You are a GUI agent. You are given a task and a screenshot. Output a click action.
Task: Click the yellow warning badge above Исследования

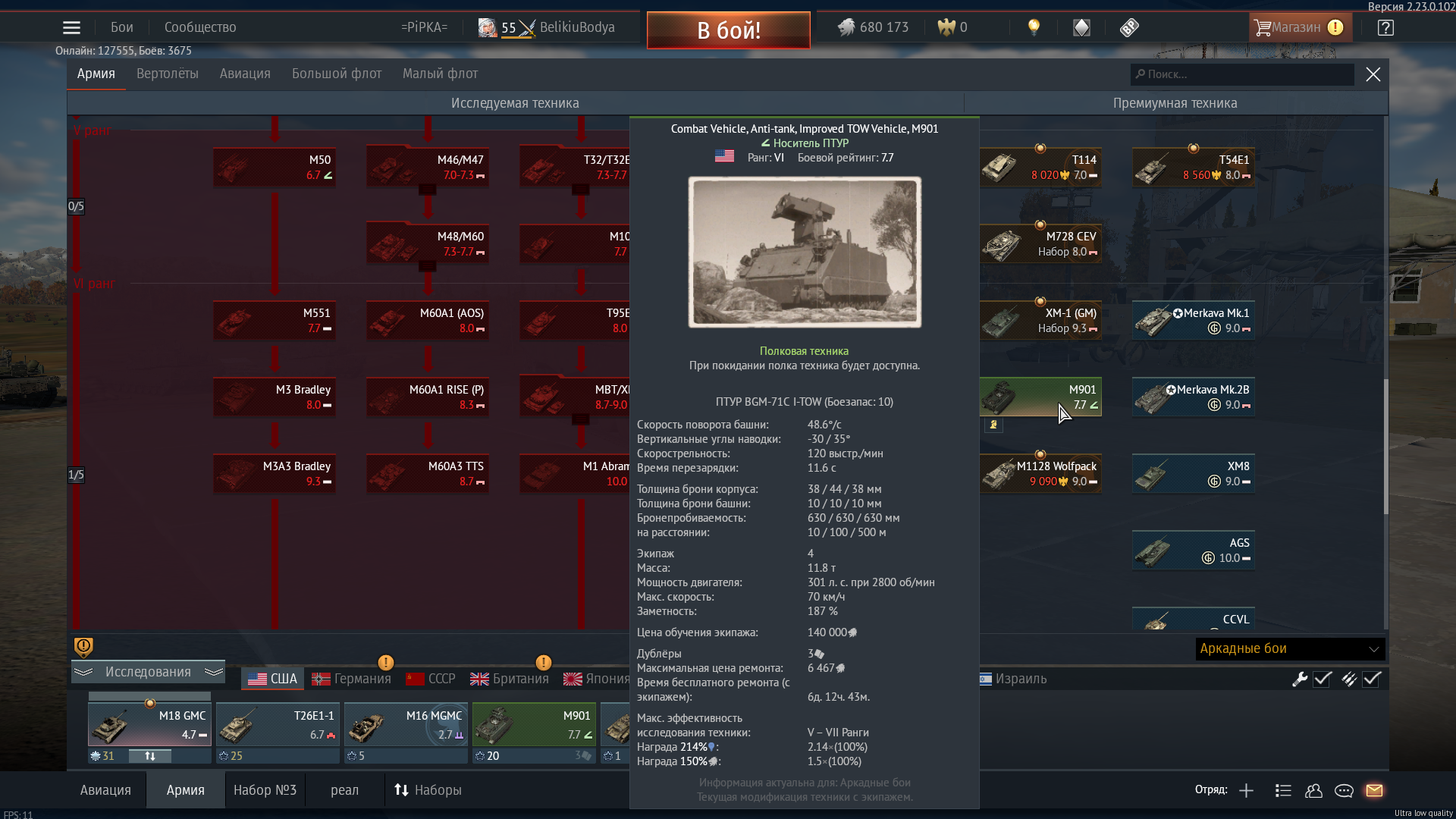(x=83, y=647)
